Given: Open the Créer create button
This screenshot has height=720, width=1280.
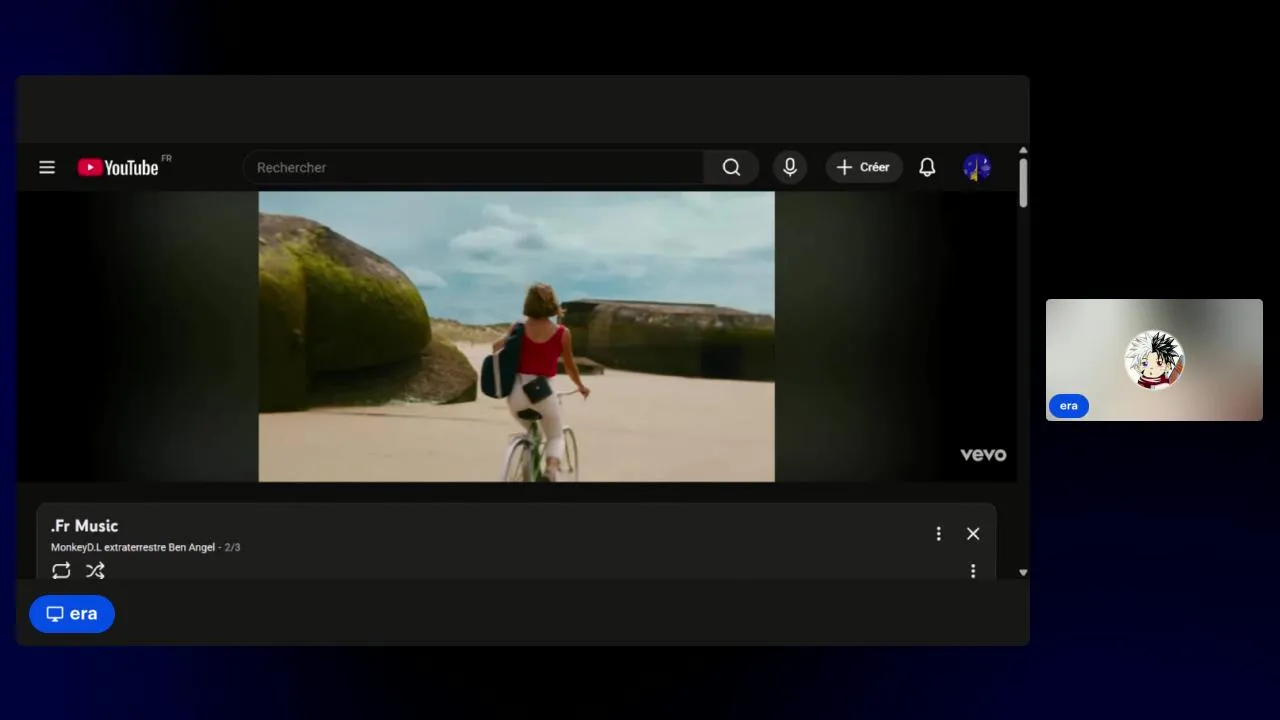Looking at the screenshot, I should coord(864,167).
